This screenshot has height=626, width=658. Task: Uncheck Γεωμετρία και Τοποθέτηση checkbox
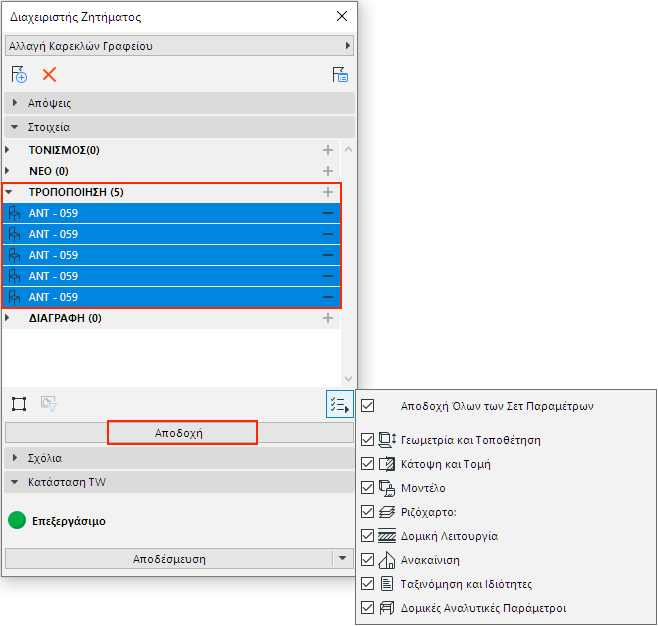coord(368,440)
